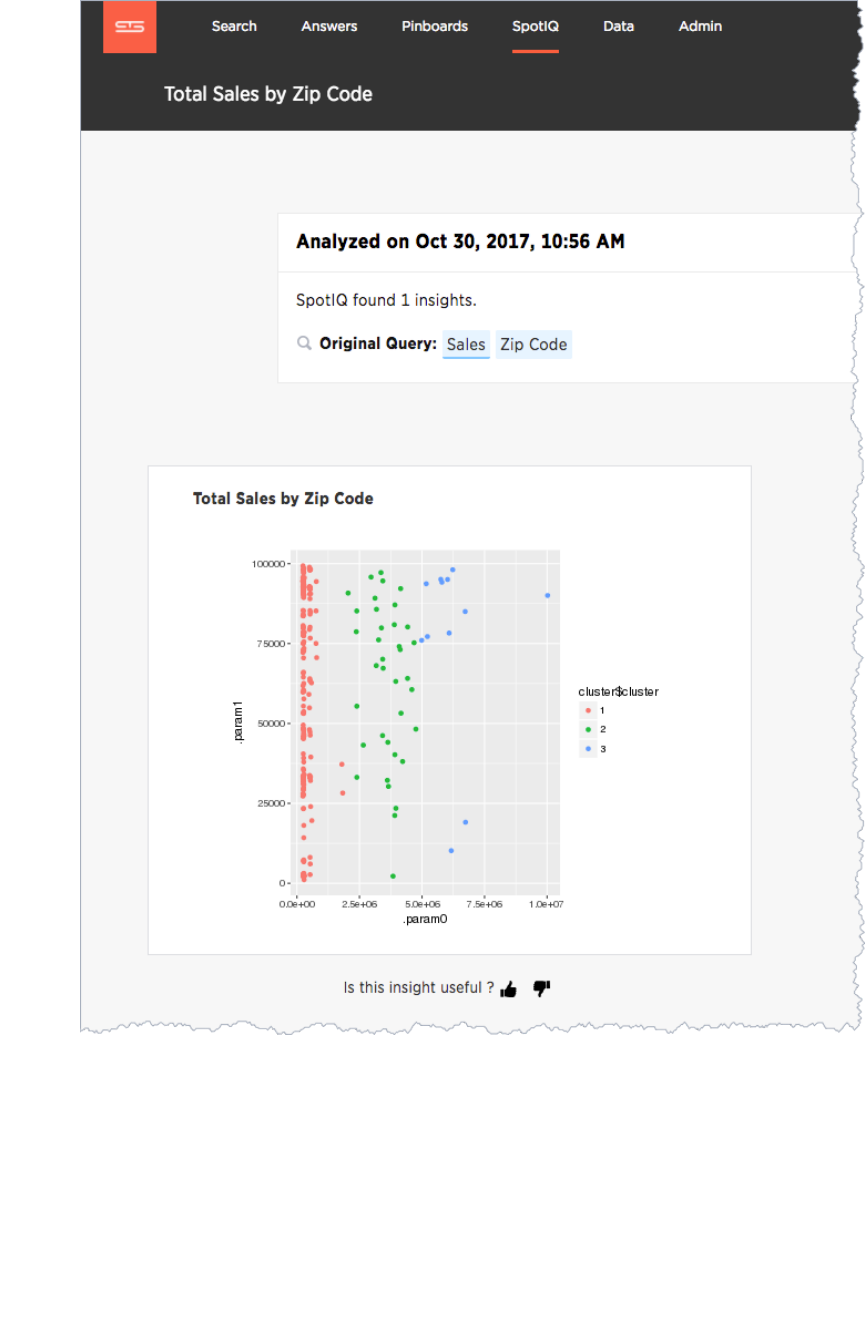Click the ThoughtSpot logo icon
This screenshot has height=1317, width=865.
click(129, 27)
